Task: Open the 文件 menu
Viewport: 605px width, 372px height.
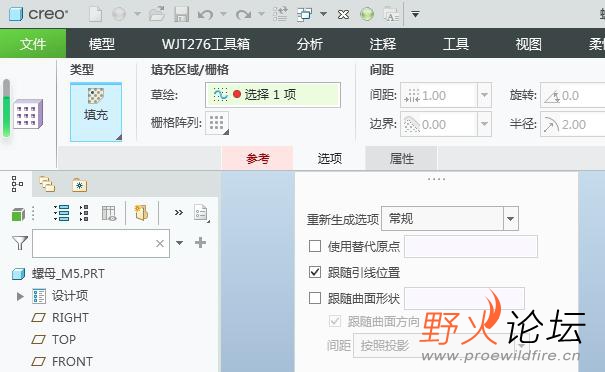Action: pyautogui.click(x=33, y=44)
